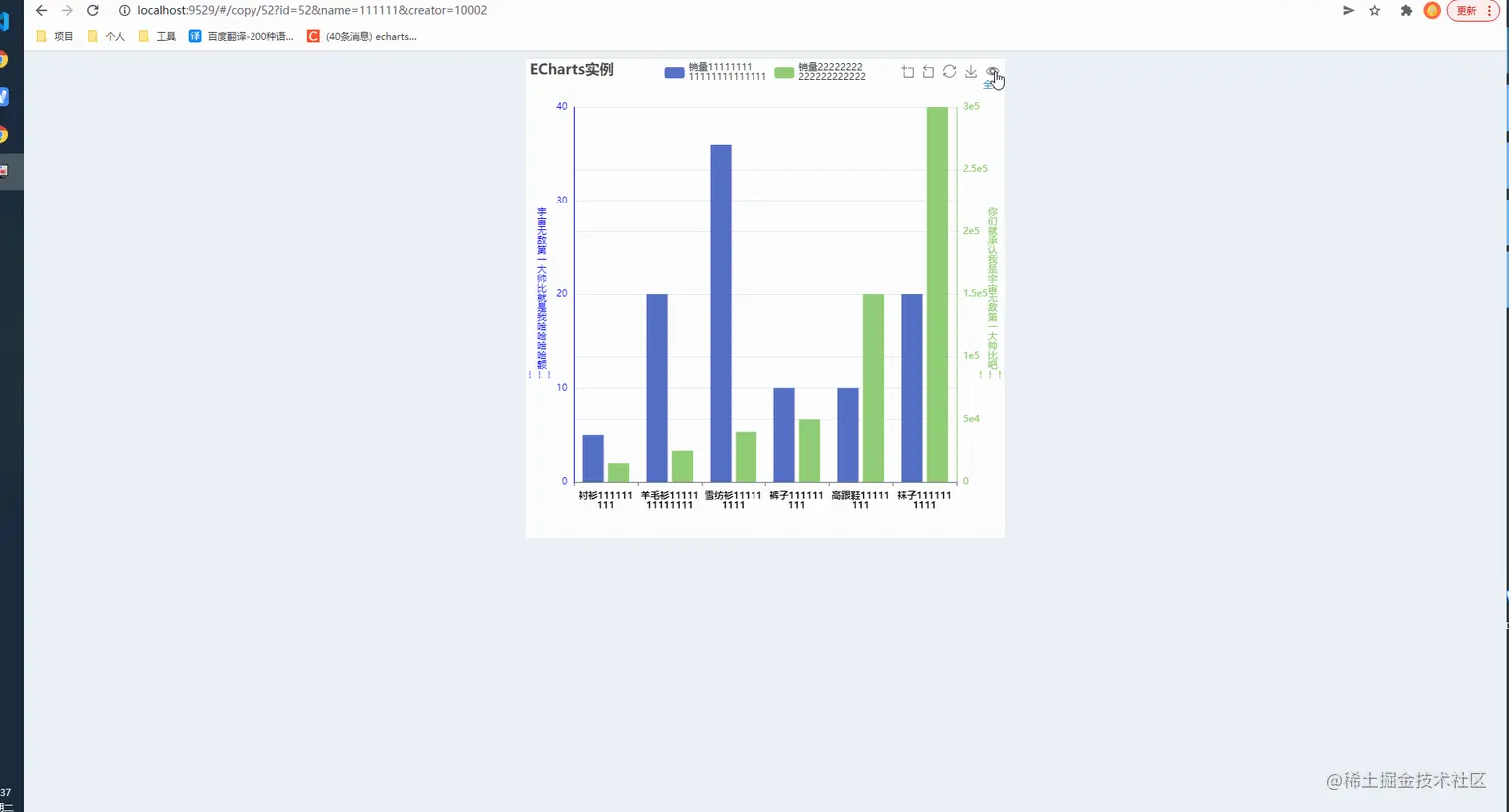Toggle blue legend series 销量11111111
This screenshot has height=812, width=1509.
click(x=715, y=72)
